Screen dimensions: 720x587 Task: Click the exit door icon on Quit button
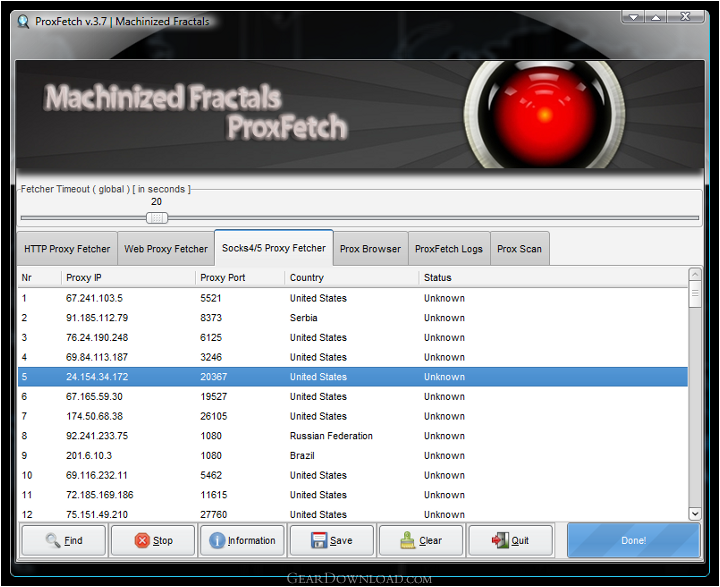pyautogui.click(x=500, y=540)
